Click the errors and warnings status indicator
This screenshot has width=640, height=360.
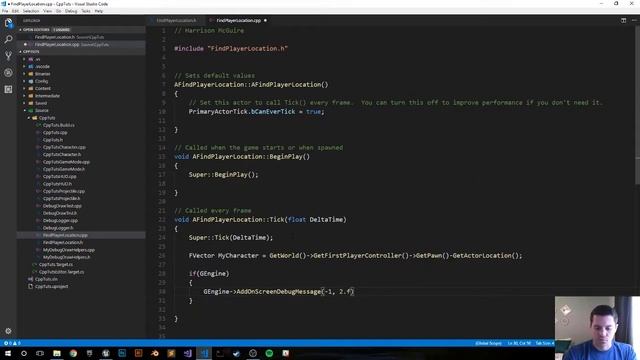coord(12,343)
